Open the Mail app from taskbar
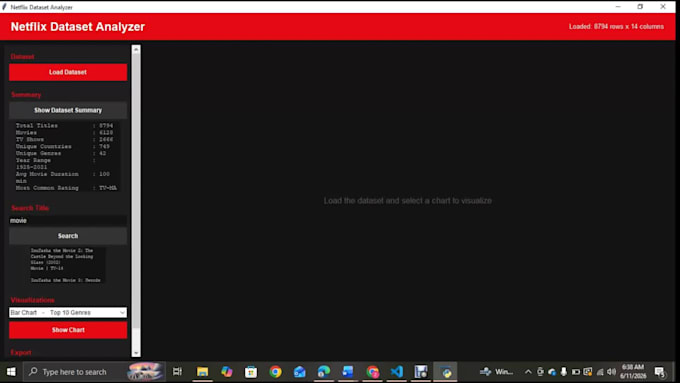The width and height of the screenshot is (680, 383). point(299,372)
